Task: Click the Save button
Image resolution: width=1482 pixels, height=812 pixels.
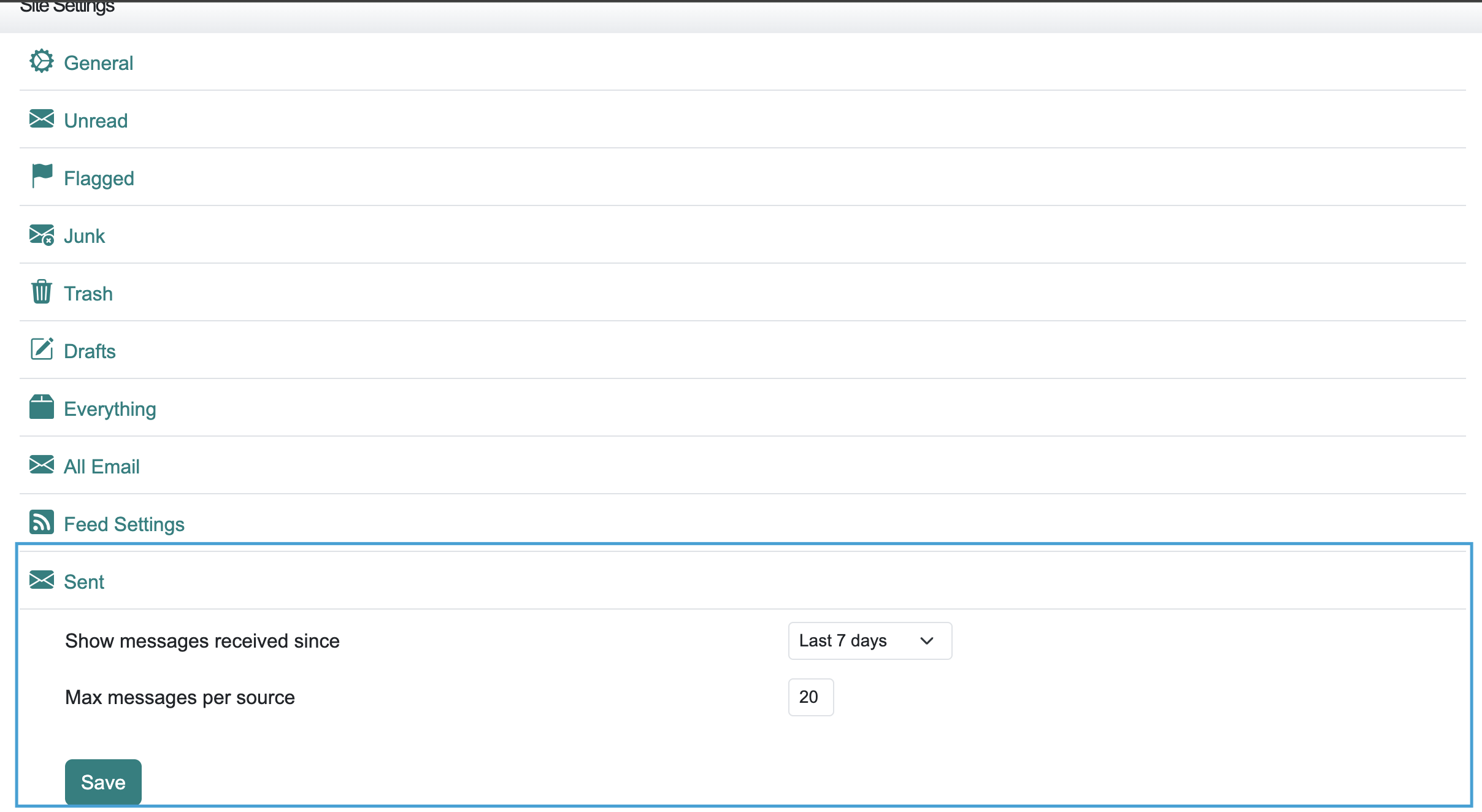Action: 103,782
